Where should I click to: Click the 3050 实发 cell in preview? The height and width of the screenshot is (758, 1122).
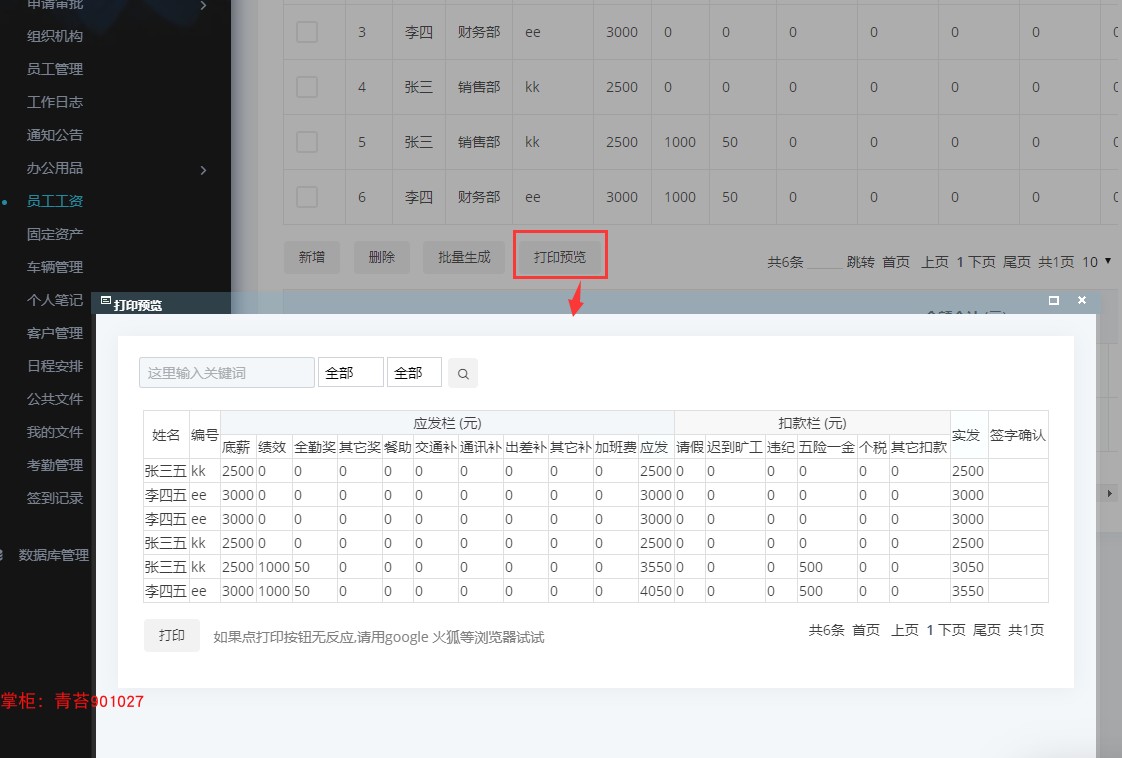pos(968,567)
